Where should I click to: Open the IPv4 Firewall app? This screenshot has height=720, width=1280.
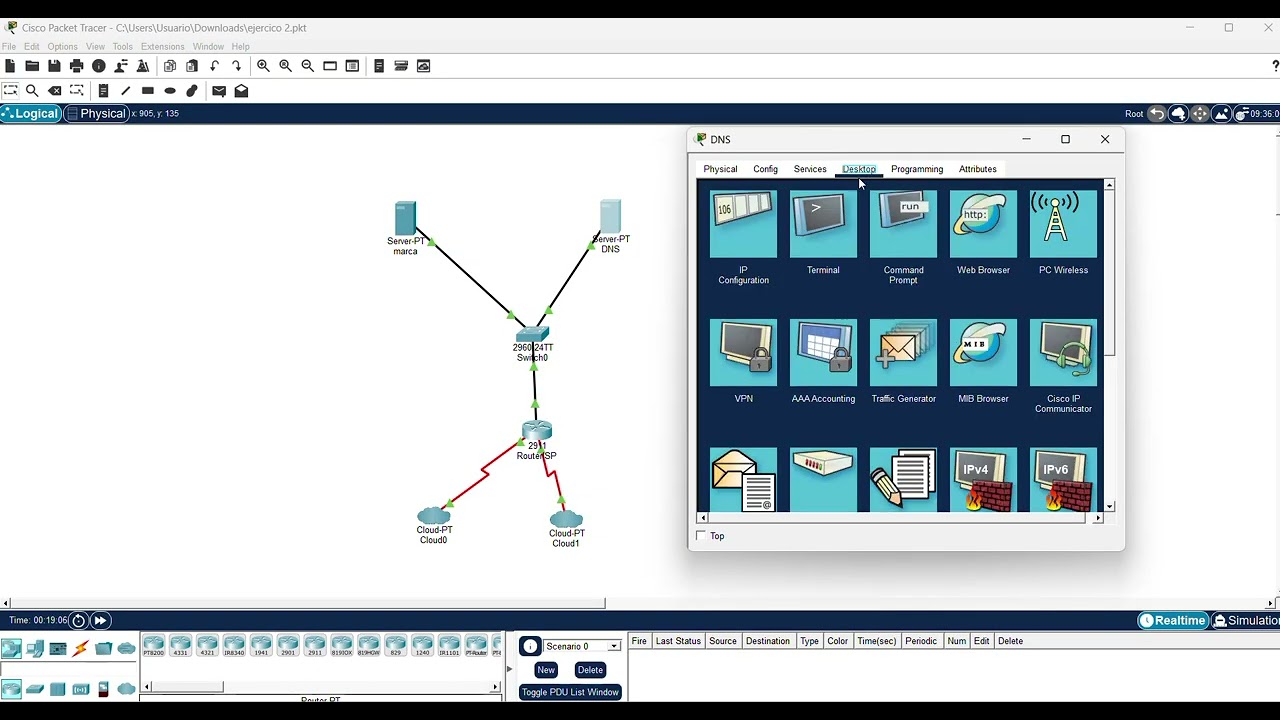pyautogui.click(x=983, y=480)
